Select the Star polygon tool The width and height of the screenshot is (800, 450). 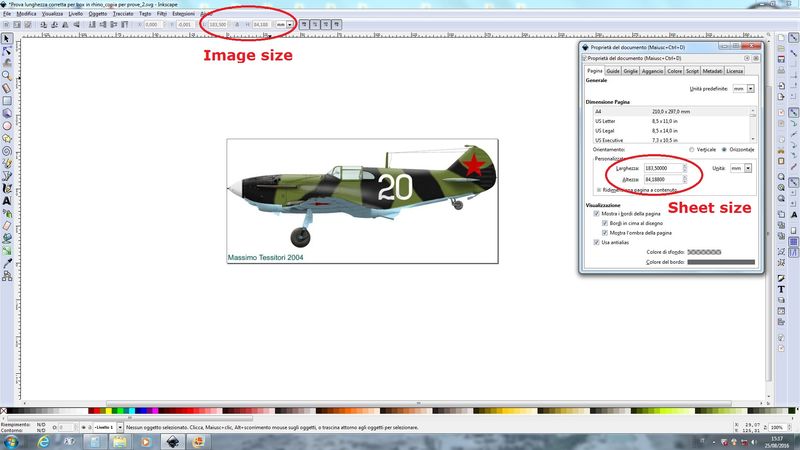pos(7,138)
